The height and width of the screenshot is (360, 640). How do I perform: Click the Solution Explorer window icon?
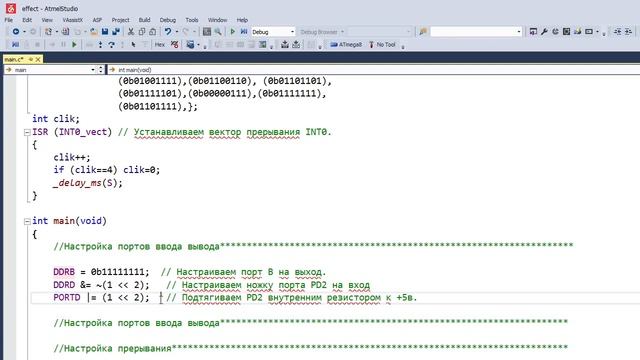533,31
